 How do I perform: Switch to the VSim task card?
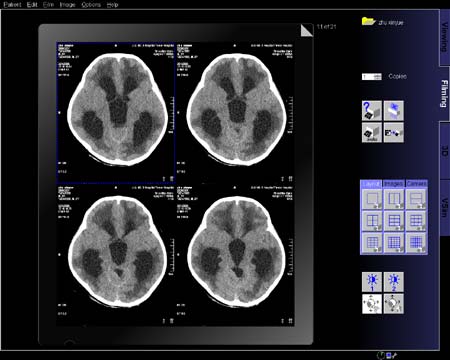[x=445, y=207]
